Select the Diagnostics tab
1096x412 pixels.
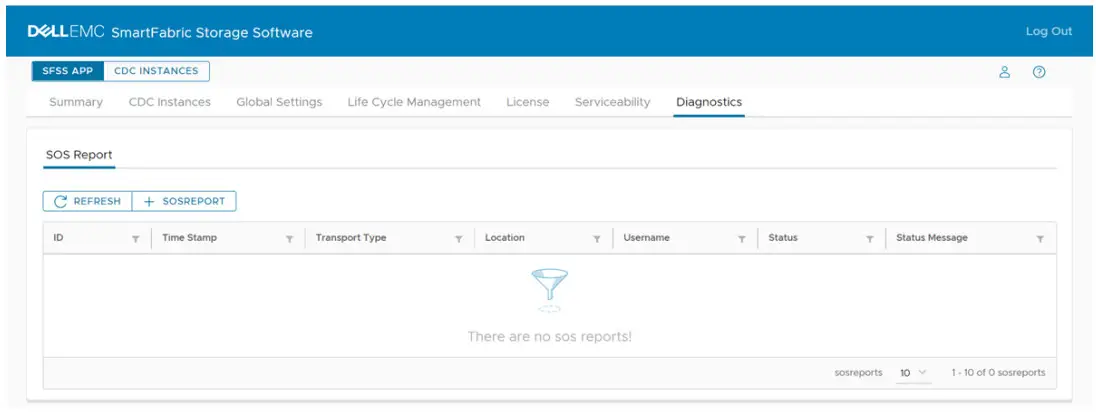coord(709,102)
